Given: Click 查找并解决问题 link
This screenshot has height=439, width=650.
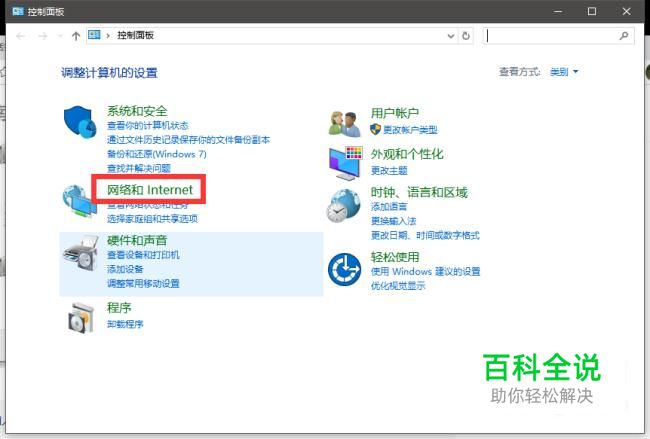Looking at the screenshot, I should point(139,168).
